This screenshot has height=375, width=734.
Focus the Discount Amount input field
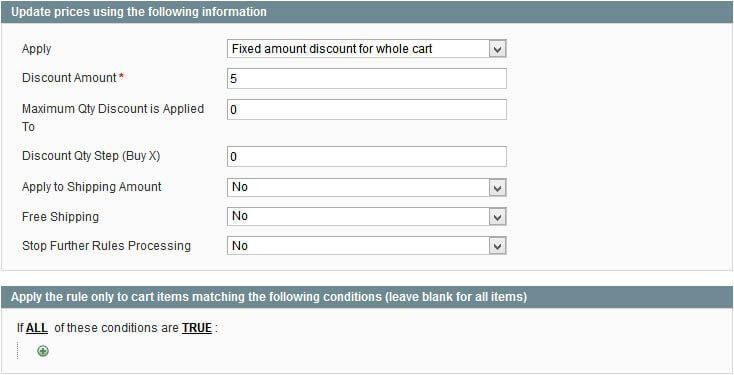pyautogui.click(x=367, y=79)
